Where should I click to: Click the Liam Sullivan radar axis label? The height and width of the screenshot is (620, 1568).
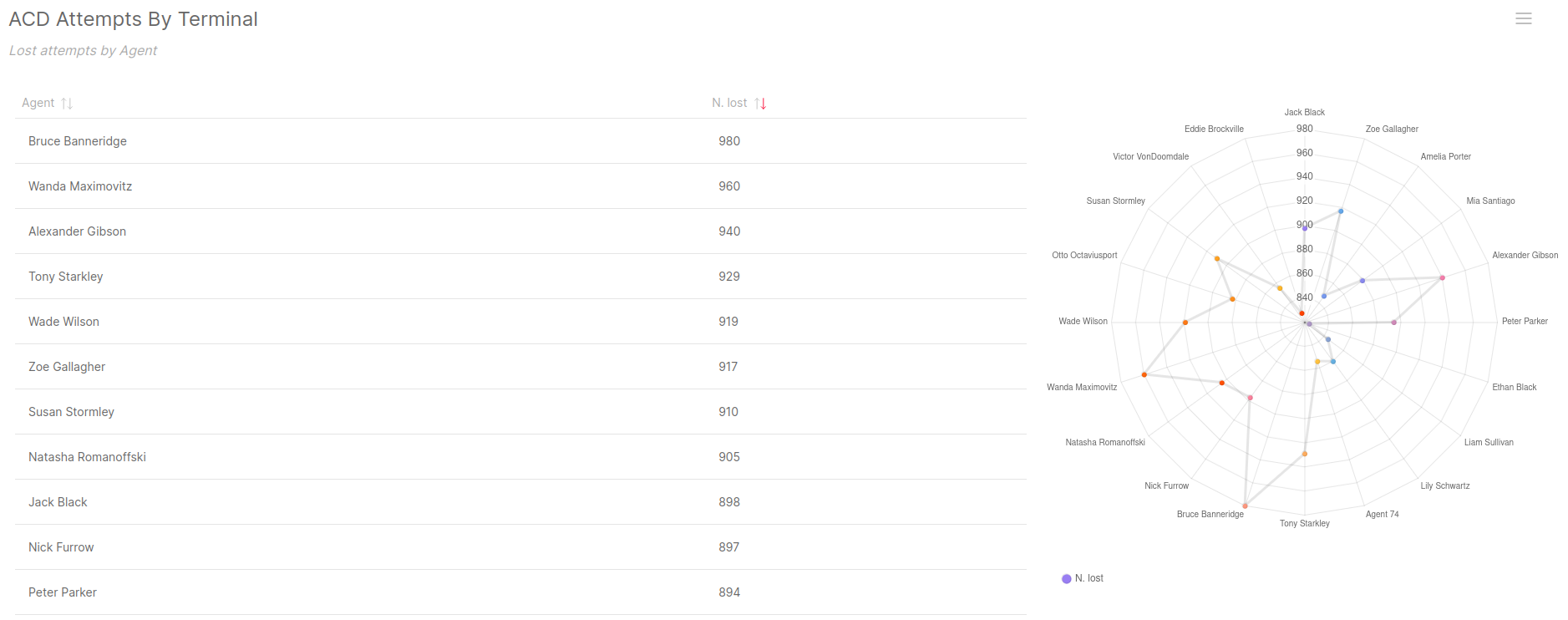click(x=1489, y=443)
